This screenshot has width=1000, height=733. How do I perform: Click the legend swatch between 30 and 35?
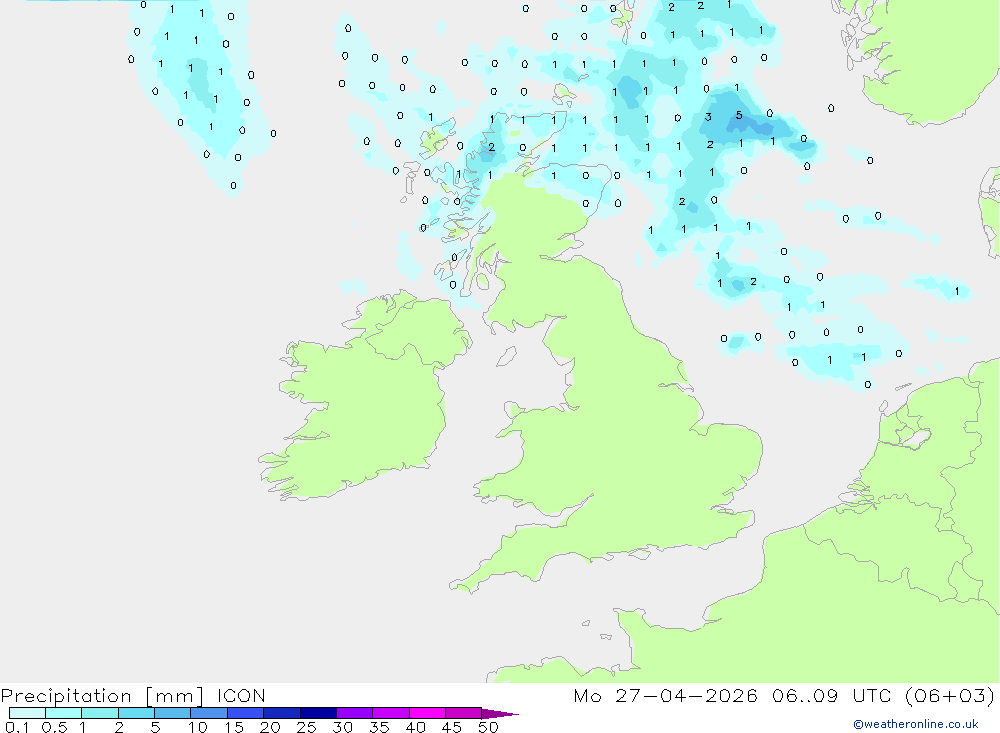pyautogui.click(x=355, y=713)
